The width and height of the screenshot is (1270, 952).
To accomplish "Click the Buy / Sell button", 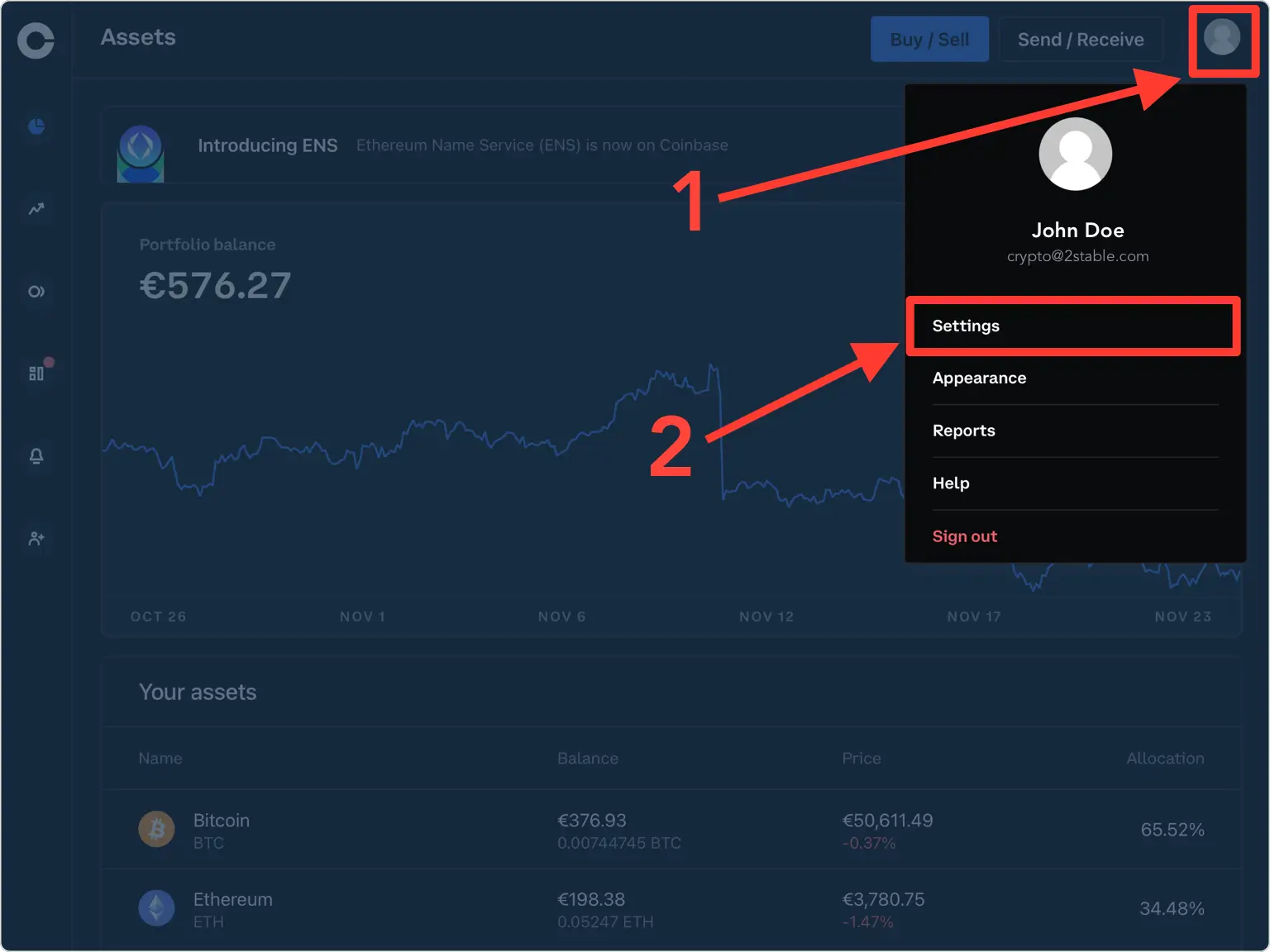I will 929,40.
